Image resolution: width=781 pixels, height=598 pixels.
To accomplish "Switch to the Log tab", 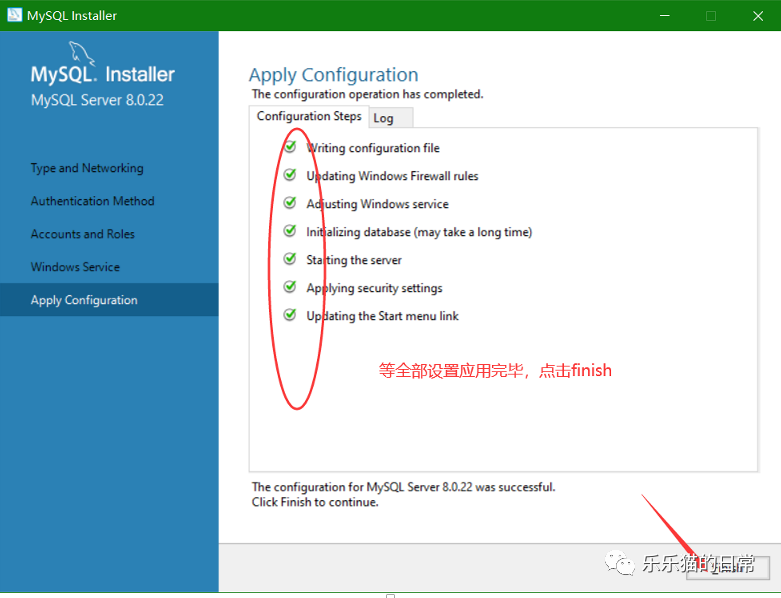I will [390, 118].
